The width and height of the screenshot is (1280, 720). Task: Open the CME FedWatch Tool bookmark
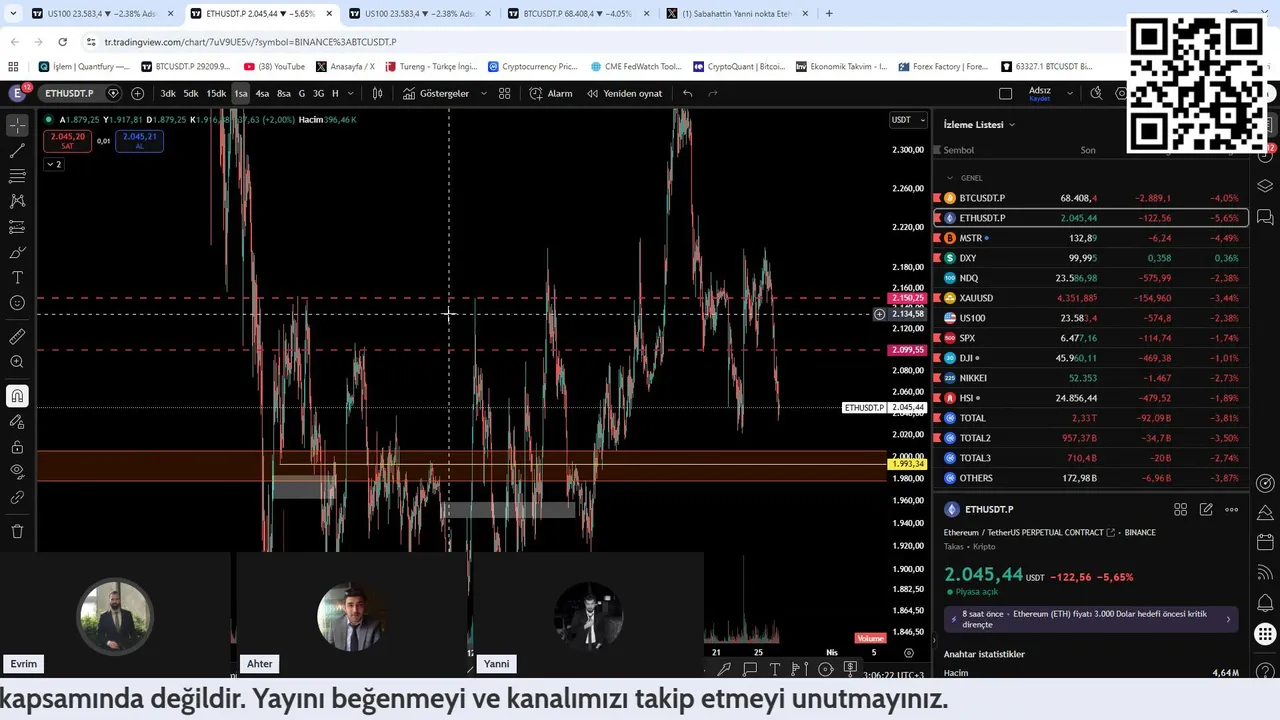[x=636, y=67]
